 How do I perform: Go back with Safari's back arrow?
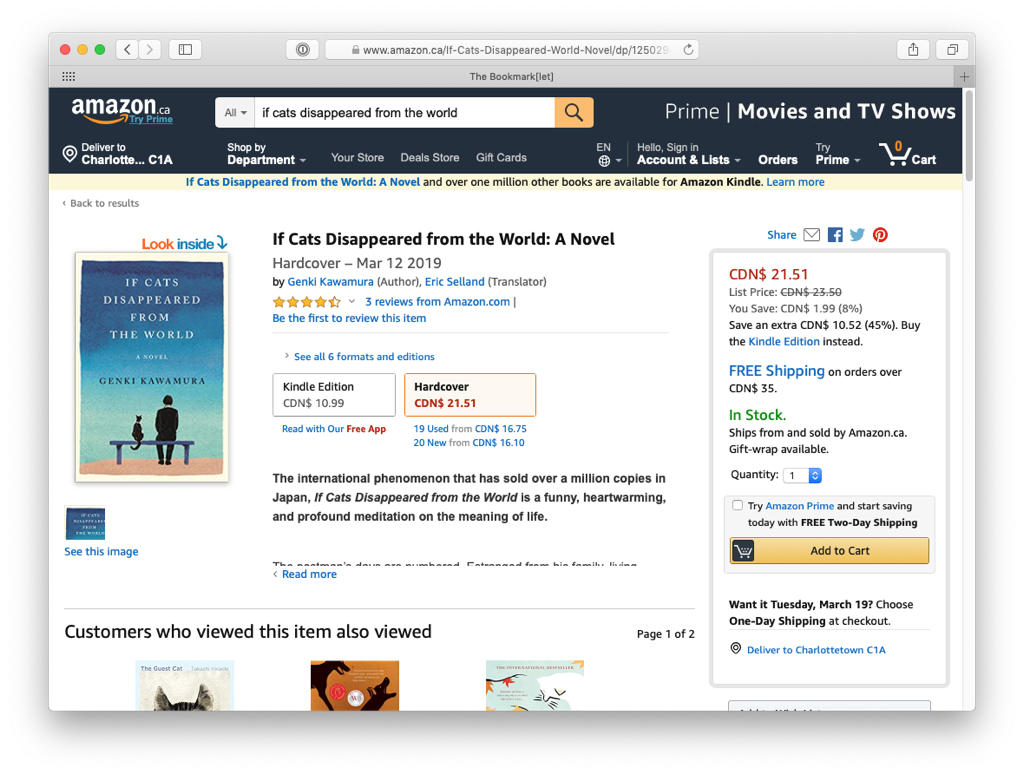pyautogui.click(x=127, y=50)
